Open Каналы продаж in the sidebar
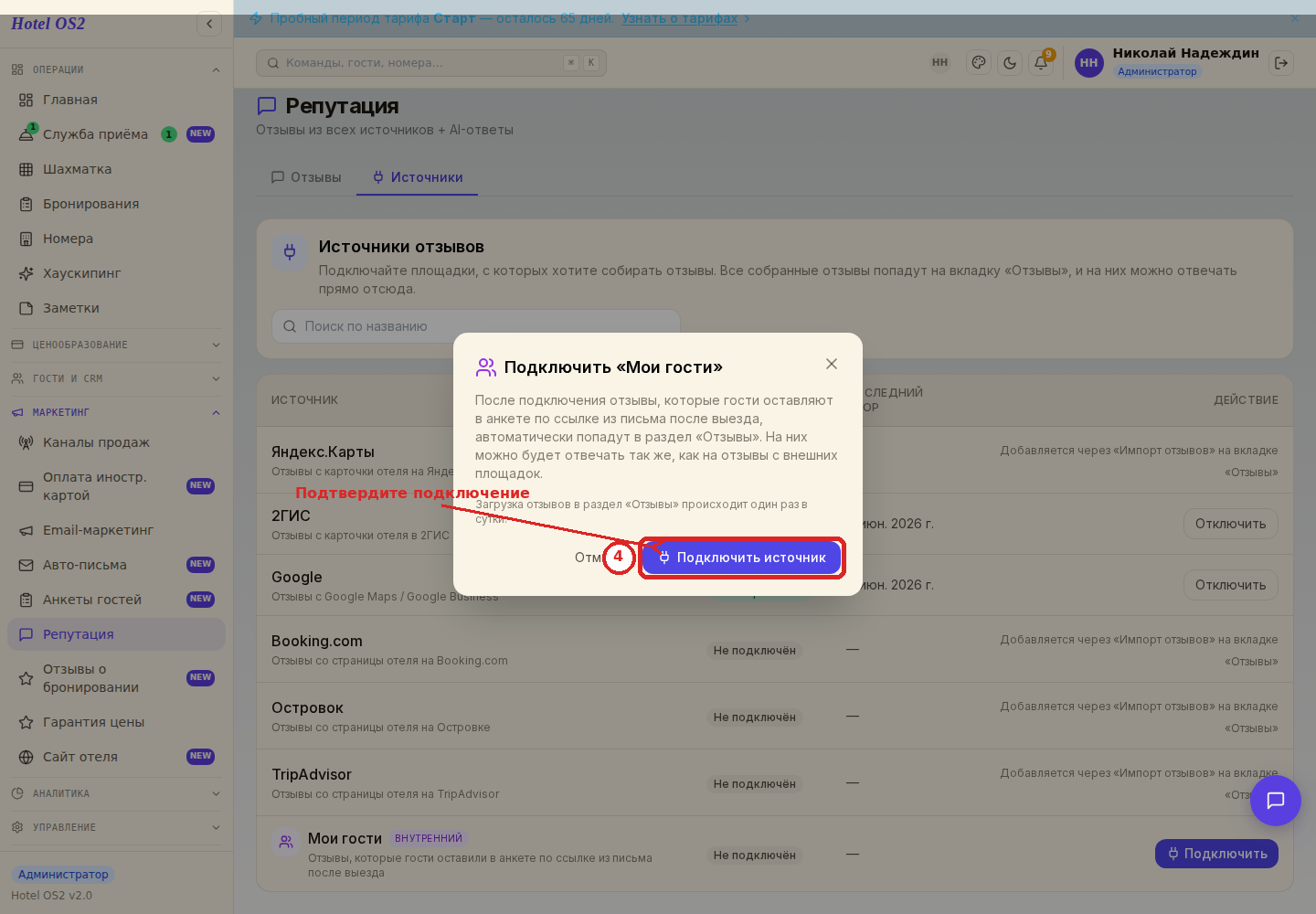 (x=116, y=442)
